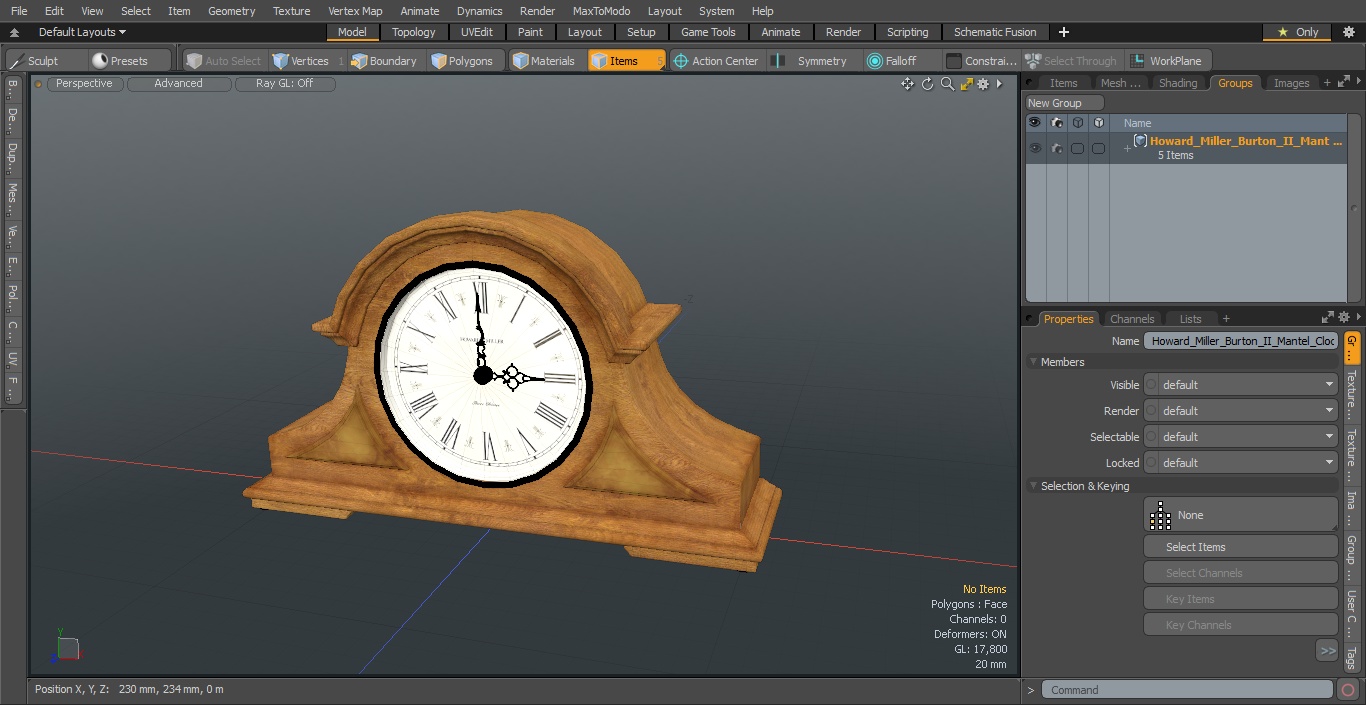Viewport: 1366px width, 705px height.
Task: Click the None keying set button
Action: pyautogui.click(x=1240, y=515)
